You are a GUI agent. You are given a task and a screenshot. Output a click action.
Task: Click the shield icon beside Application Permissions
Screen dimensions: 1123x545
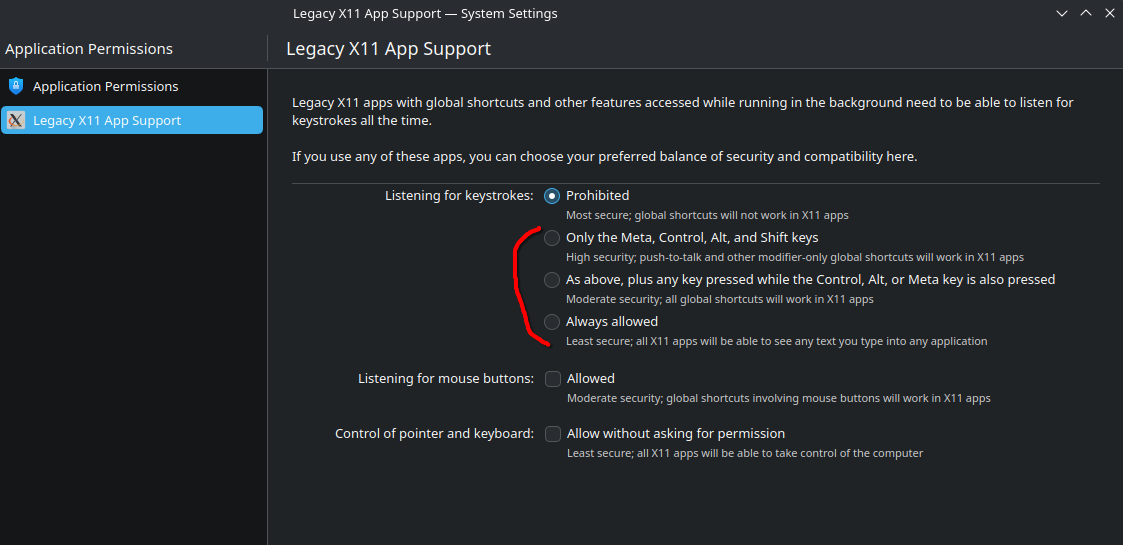(x=15, y=86)
